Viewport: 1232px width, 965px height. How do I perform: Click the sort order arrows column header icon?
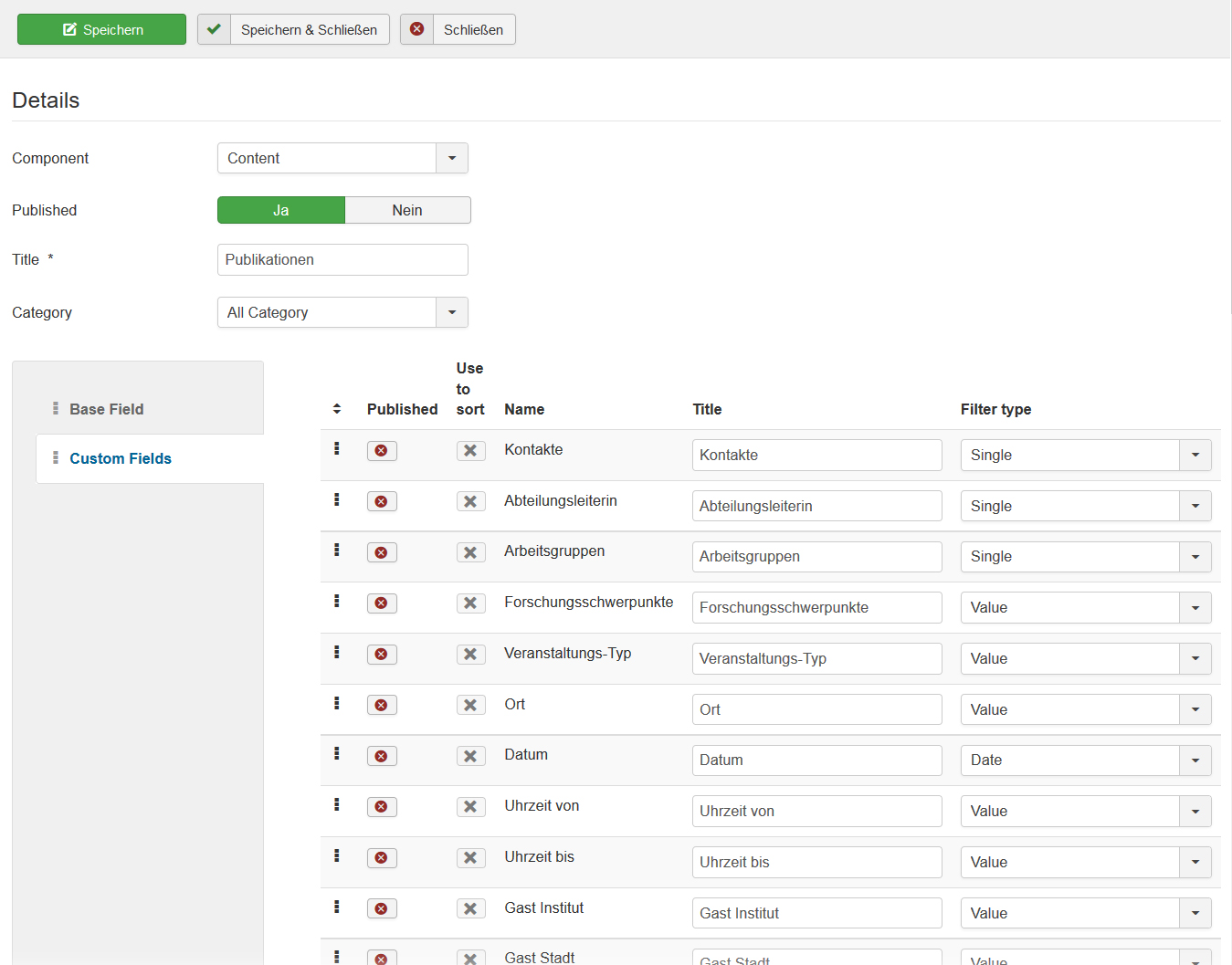point(336,409)
